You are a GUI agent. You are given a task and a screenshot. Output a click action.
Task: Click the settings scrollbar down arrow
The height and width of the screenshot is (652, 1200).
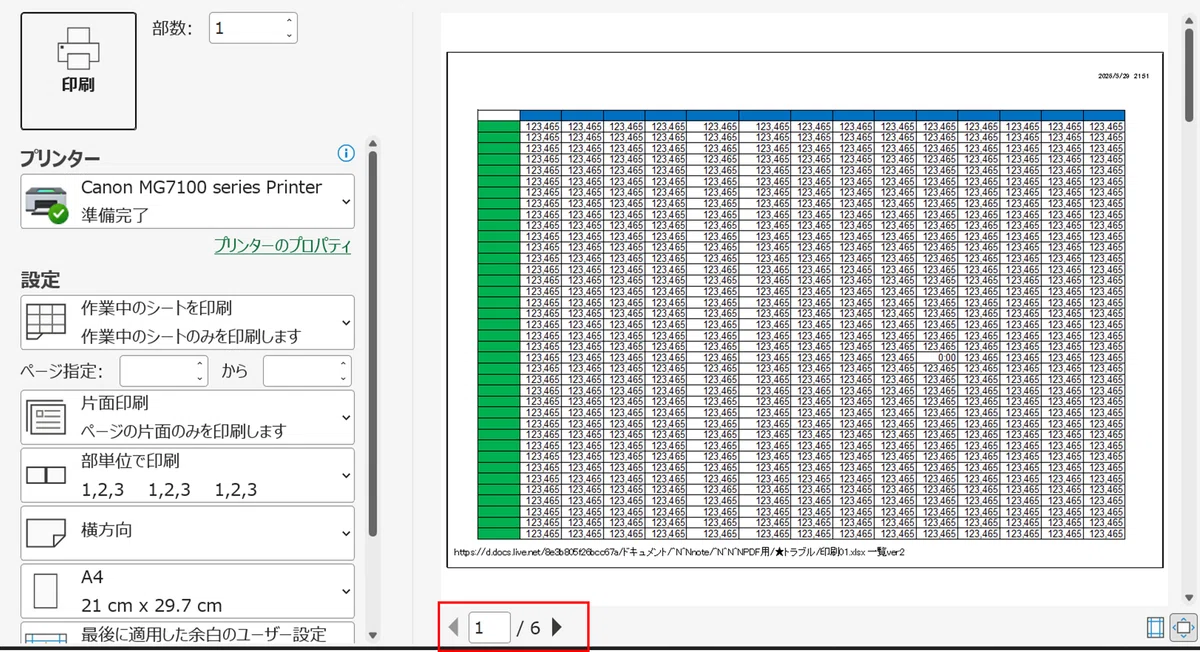coord(373,634)
